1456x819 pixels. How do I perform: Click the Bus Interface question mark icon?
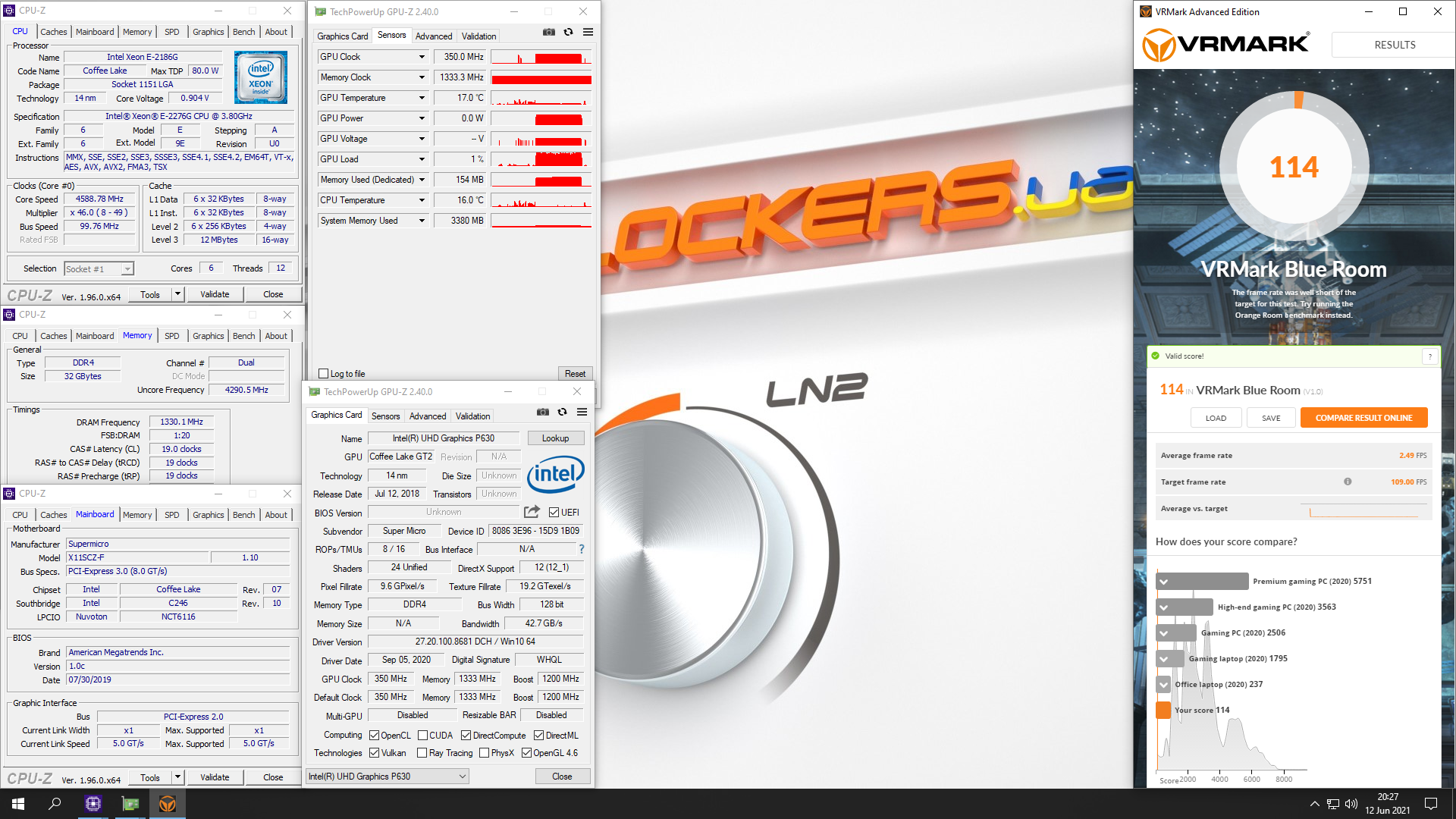click(x=582, y=549)
